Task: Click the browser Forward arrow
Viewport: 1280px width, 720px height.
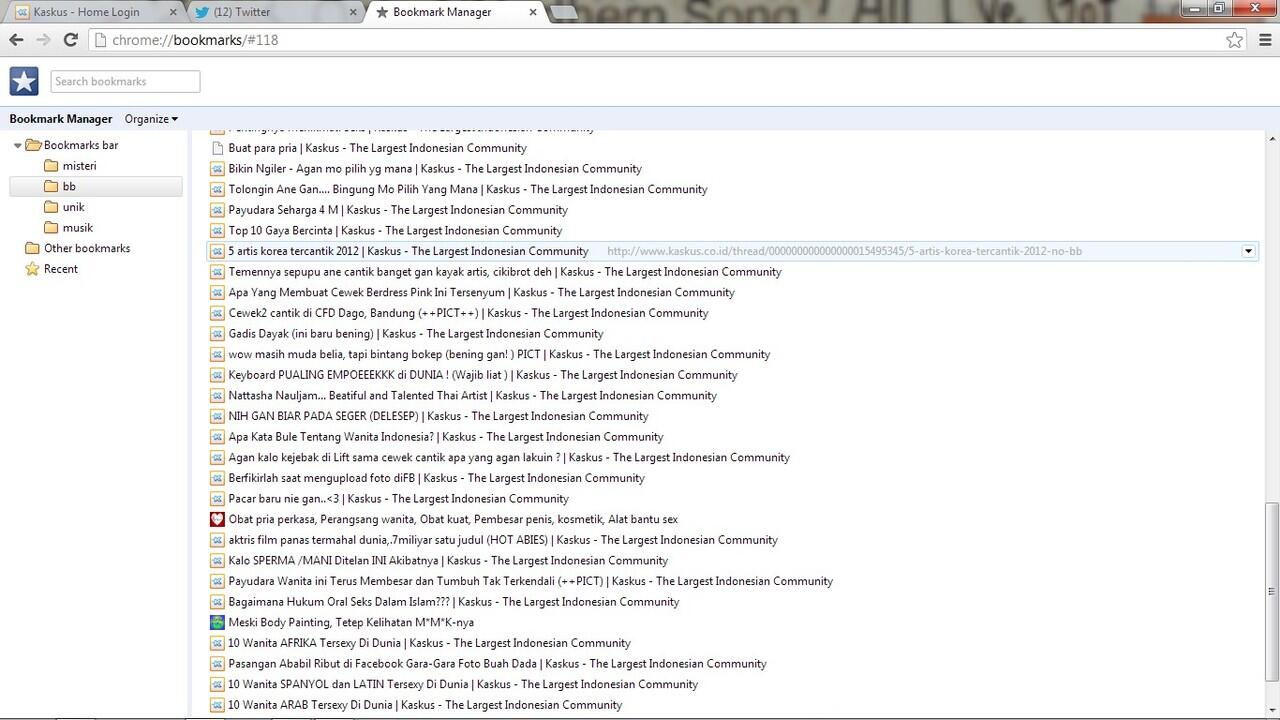Action: tap(43, 40)
